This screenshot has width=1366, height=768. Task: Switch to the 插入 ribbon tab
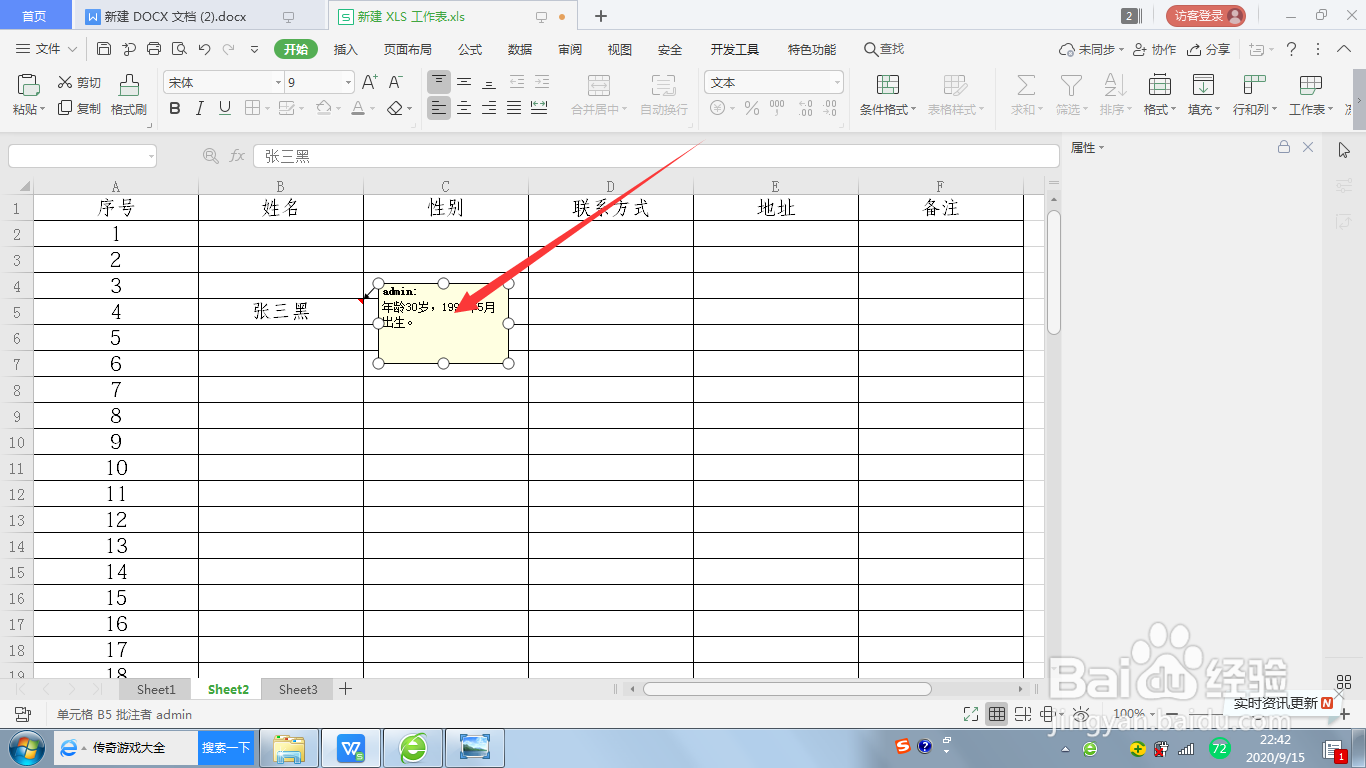pos(346,48)
